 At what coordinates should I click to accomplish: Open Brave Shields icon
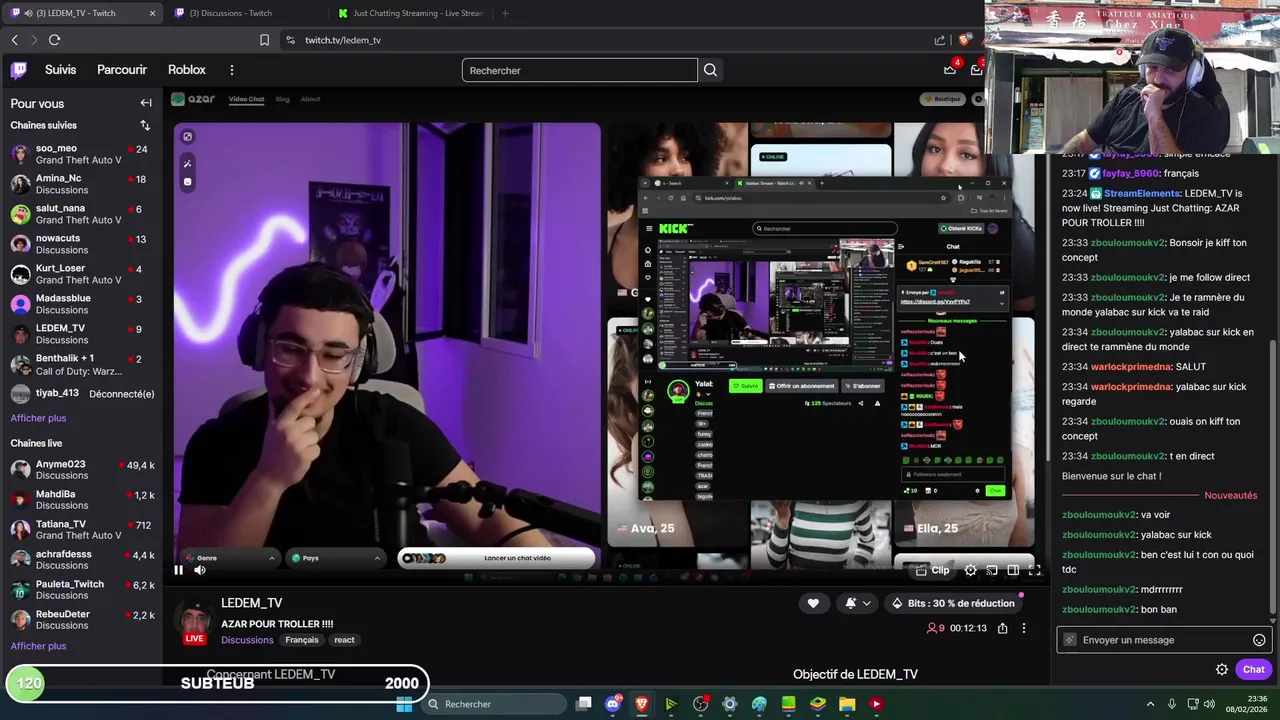964,40
